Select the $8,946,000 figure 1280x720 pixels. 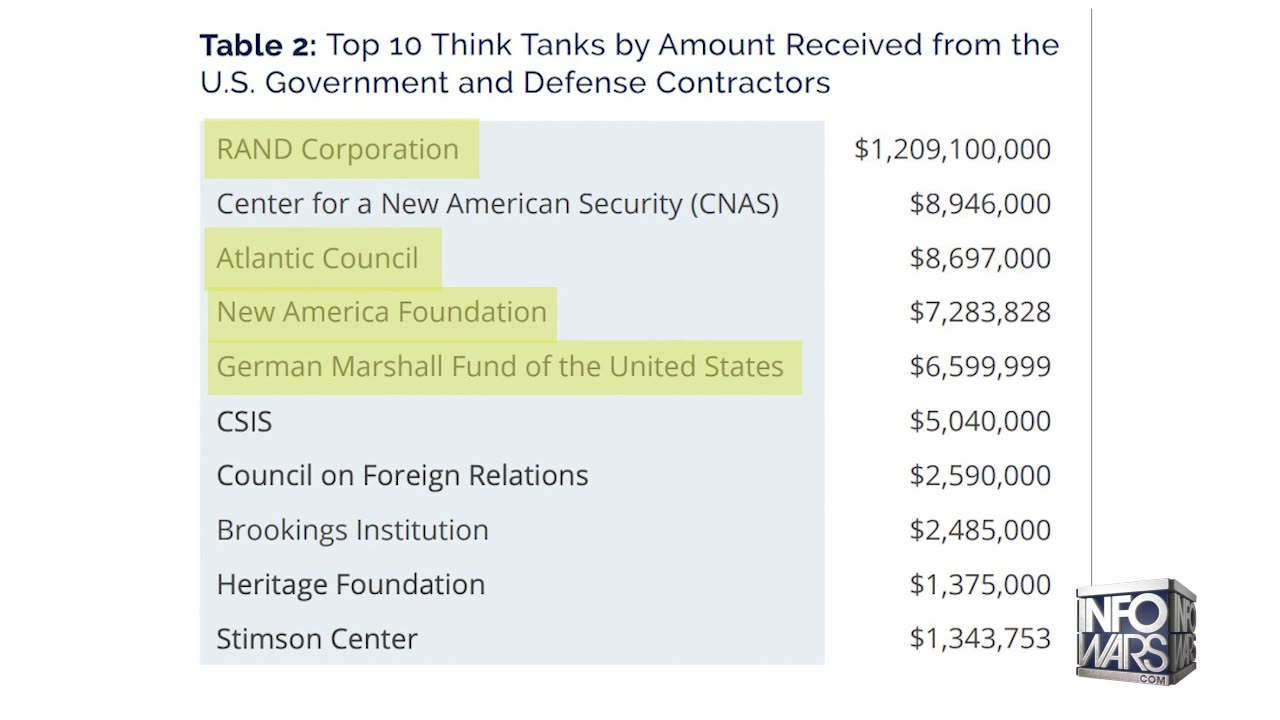coord(980,204)
